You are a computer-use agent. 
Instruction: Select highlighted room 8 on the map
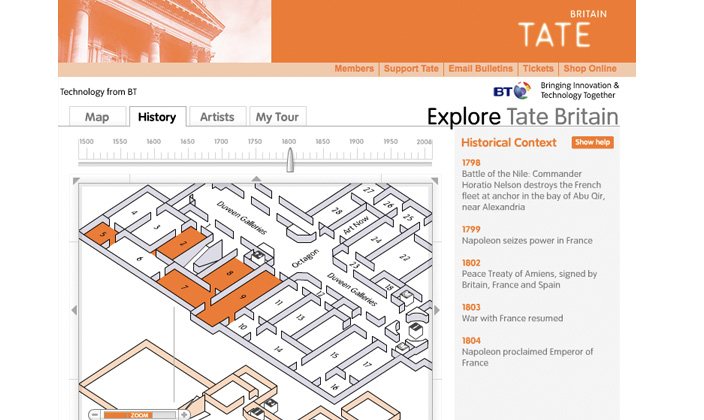tap(230, 274)
